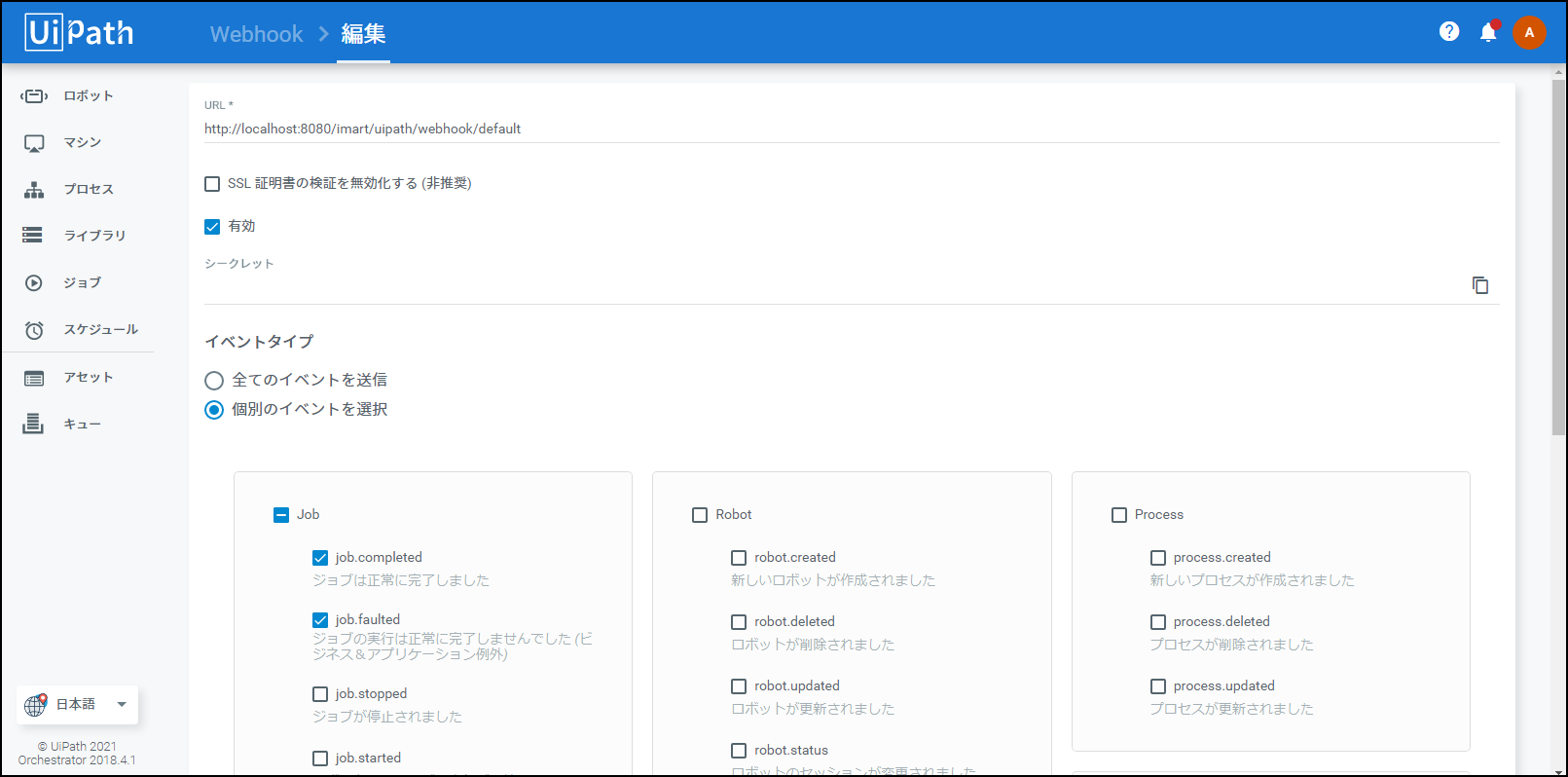Image resolution: width=1568 pixels, height=777 pixels.
Task: Go to the キュー menu item
Action: point(82,425)
